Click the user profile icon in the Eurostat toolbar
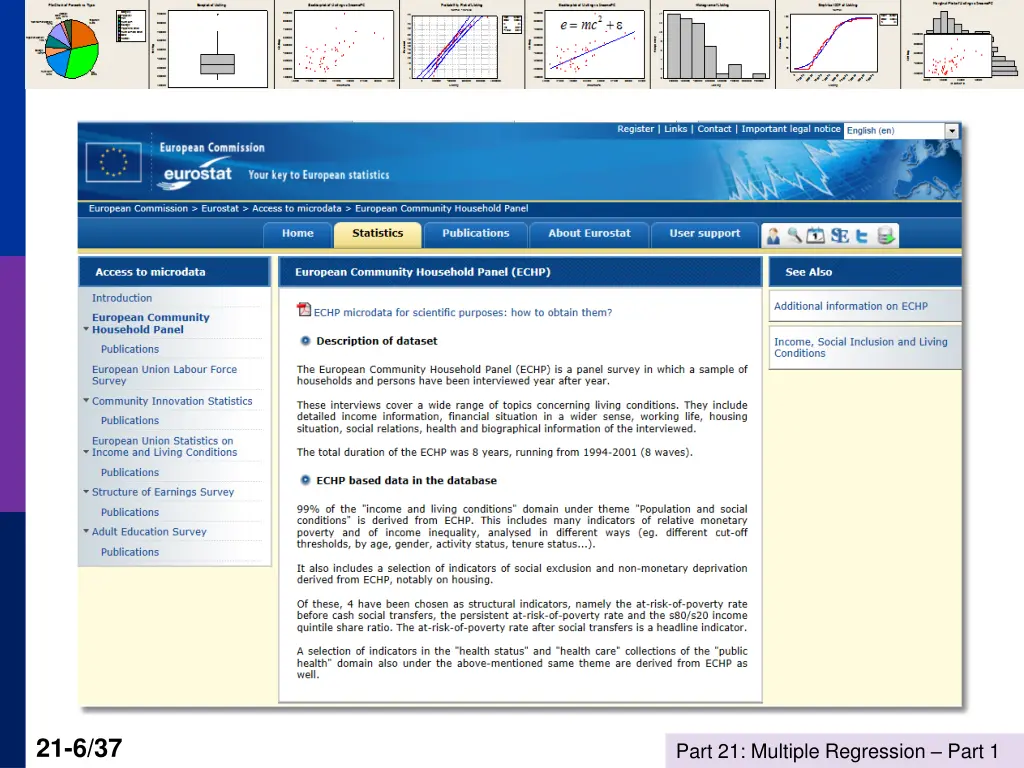The width and height of the screenshot is (1024, 768). (773, 236)
